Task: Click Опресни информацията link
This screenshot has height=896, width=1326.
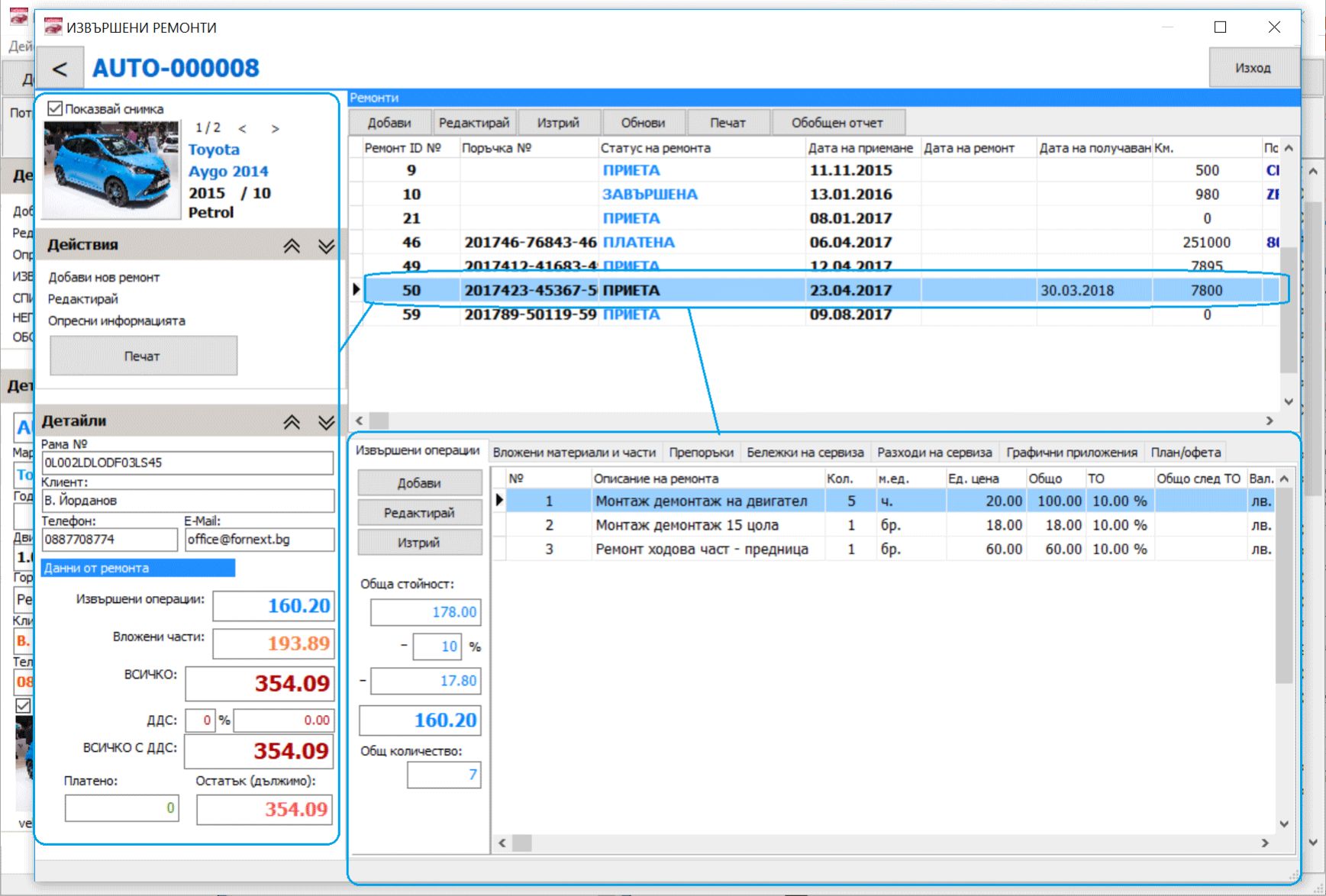Action: click(117, 321)
